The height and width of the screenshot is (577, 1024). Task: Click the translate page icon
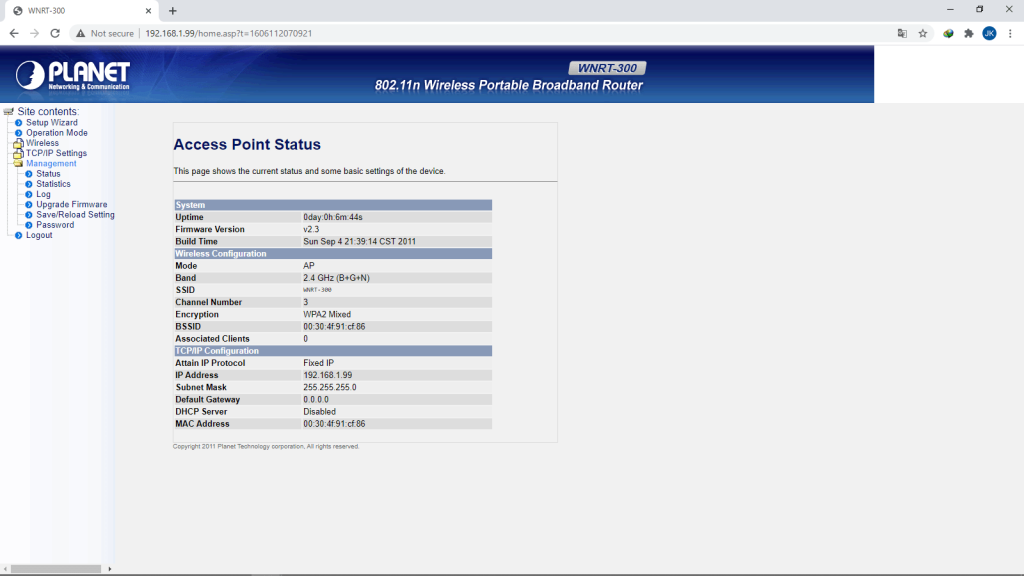(x=902, y=33)
